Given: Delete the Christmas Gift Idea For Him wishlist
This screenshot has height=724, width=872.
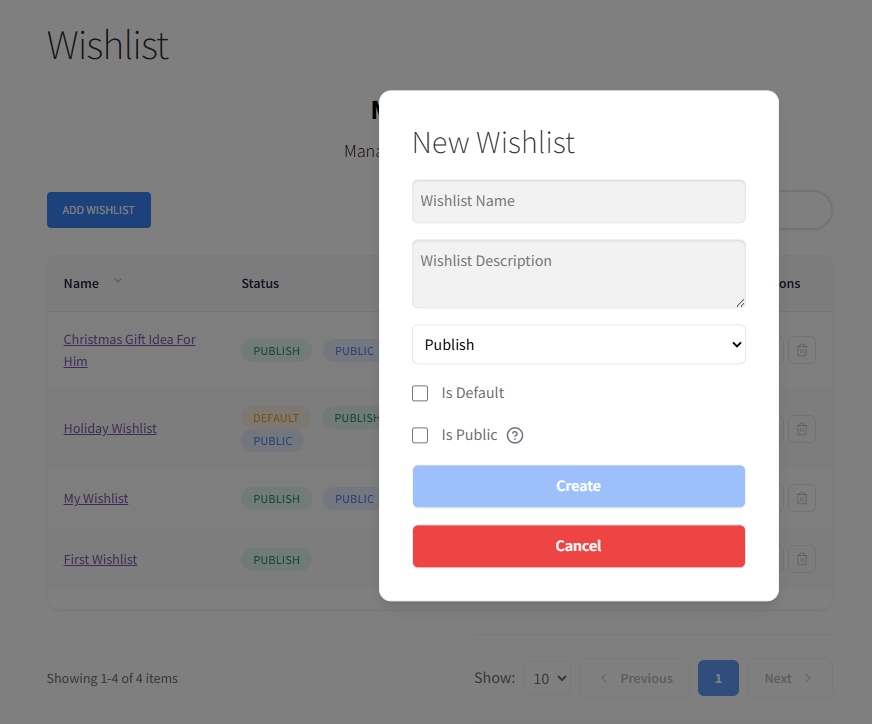Looking at the screenshot, I should click(x=801, y=350).
